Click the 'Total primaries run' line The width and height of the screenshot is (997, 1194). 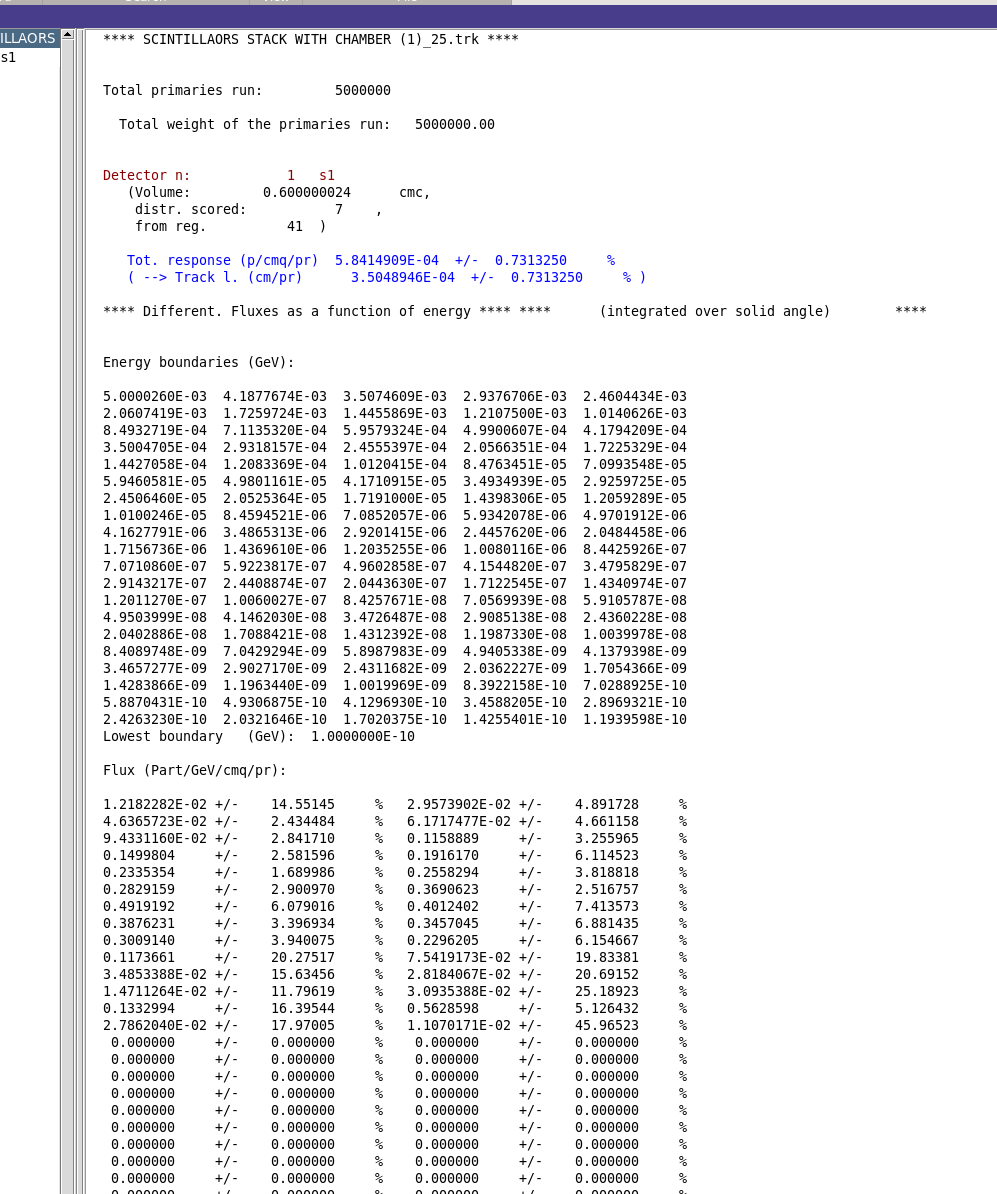[x=247, y=91]
